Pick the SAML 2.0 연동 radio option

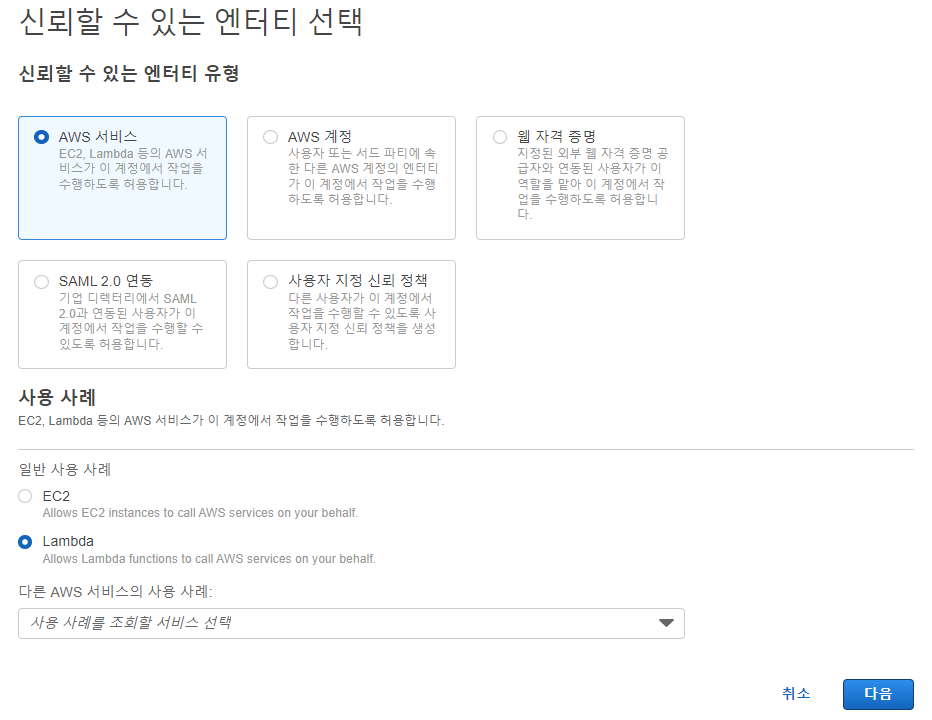tap(41, 282)
